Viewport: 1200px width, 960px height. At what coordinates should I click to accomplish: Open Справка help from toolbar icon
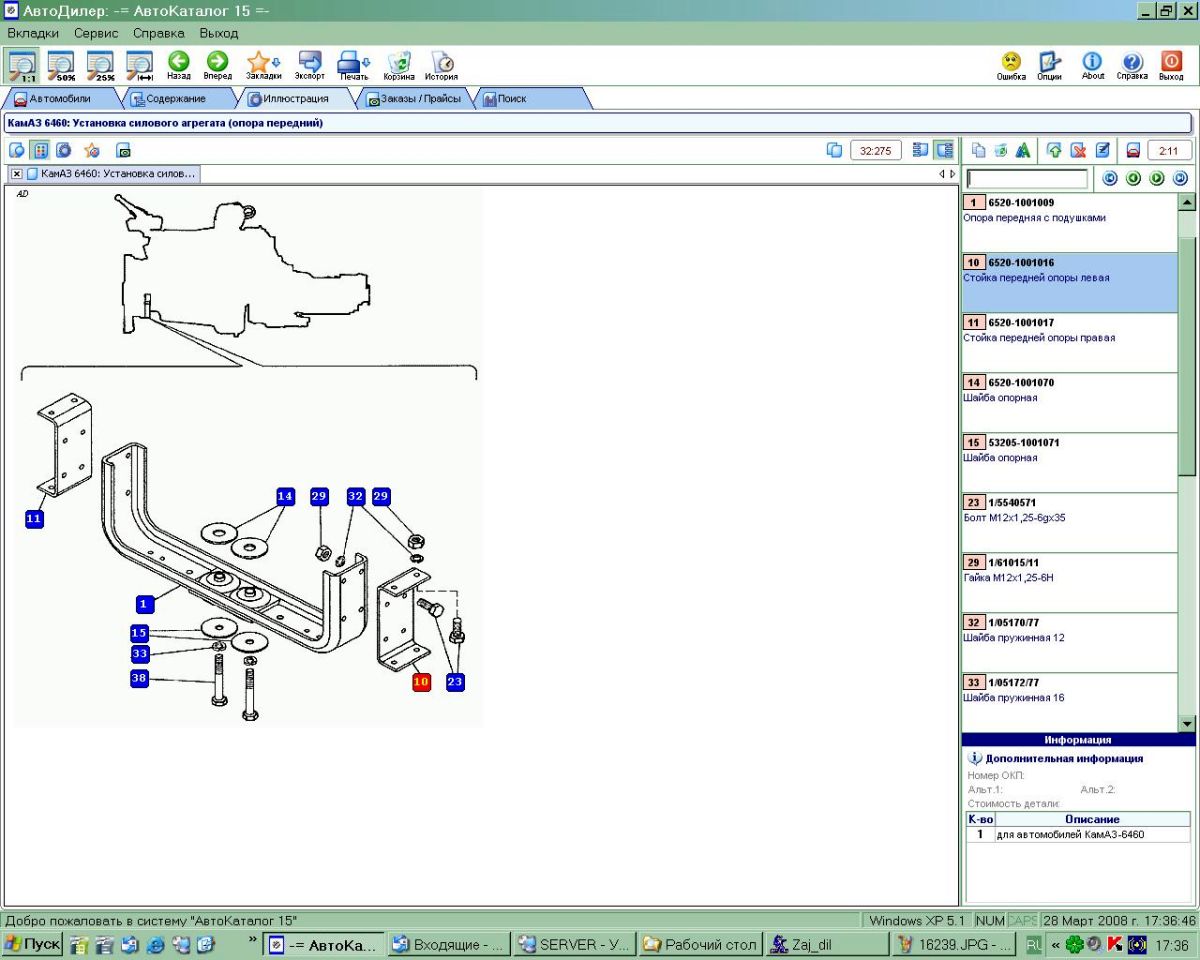1132,65
